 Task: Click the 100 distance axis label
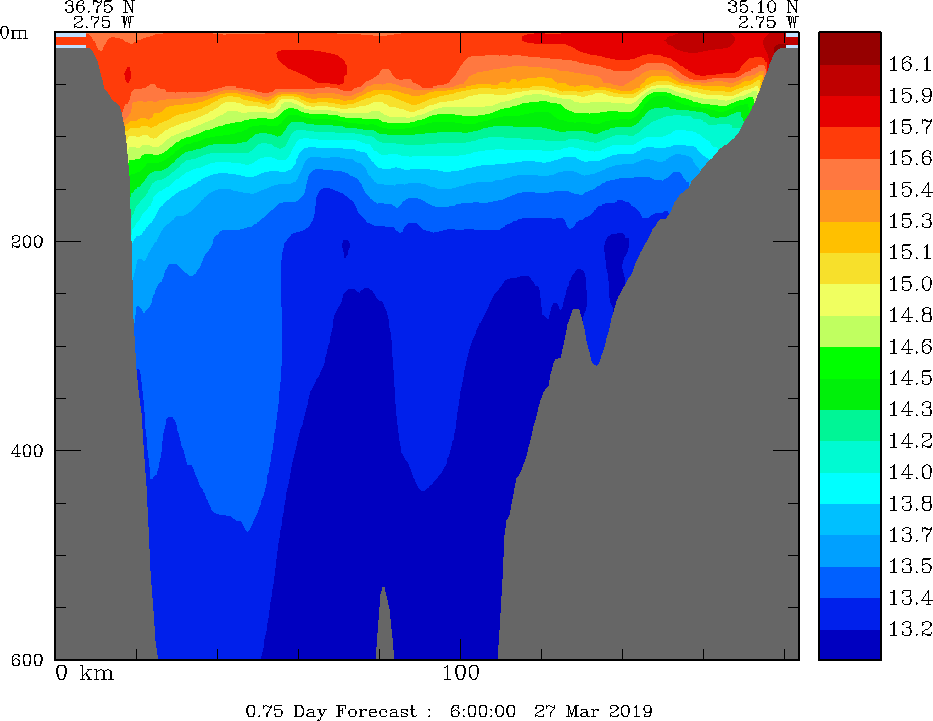[461, 673]
